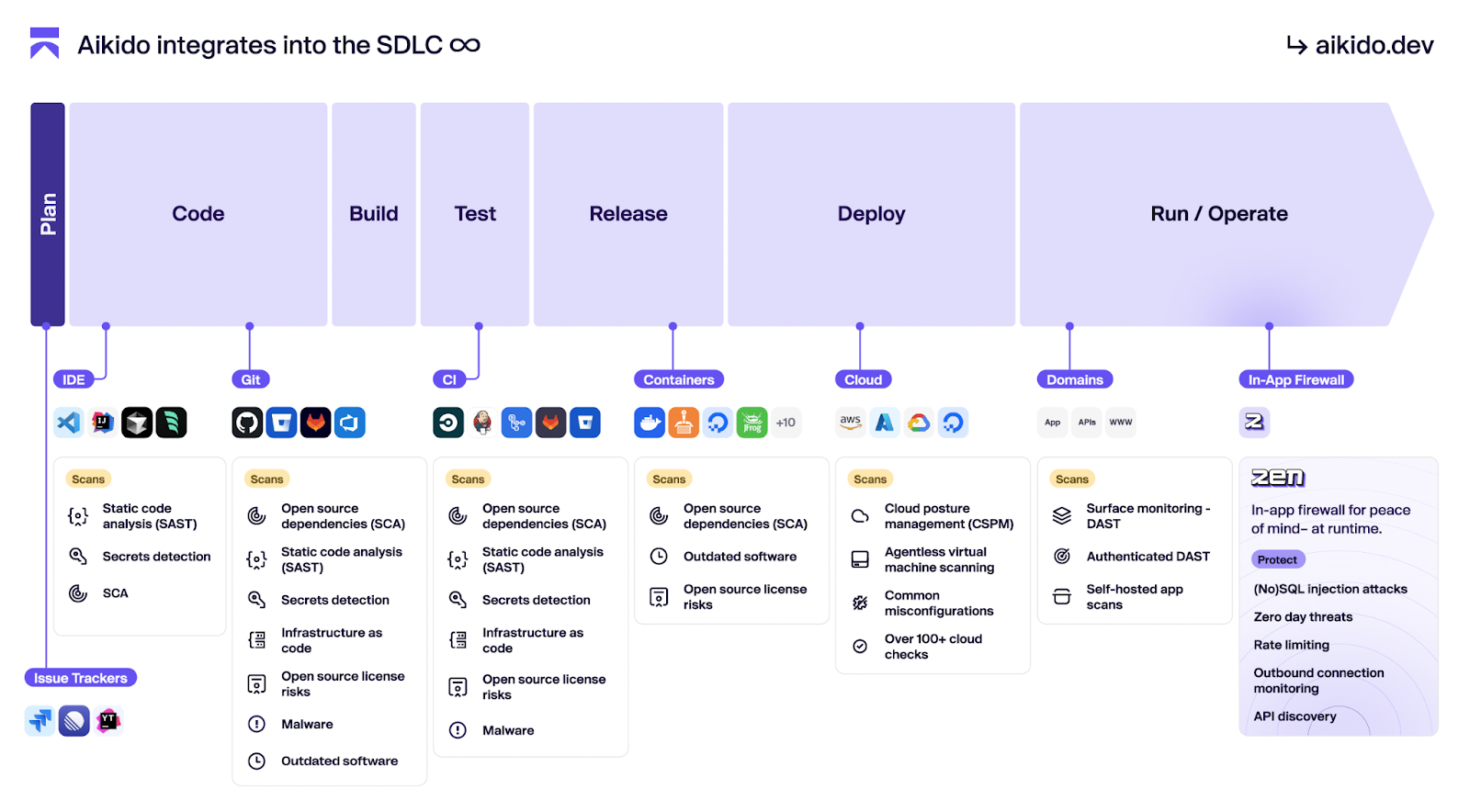Screen dimensions: 1470x812
Task: Click the IntelliJ IDEA icon
Action: tap(103, 423)
